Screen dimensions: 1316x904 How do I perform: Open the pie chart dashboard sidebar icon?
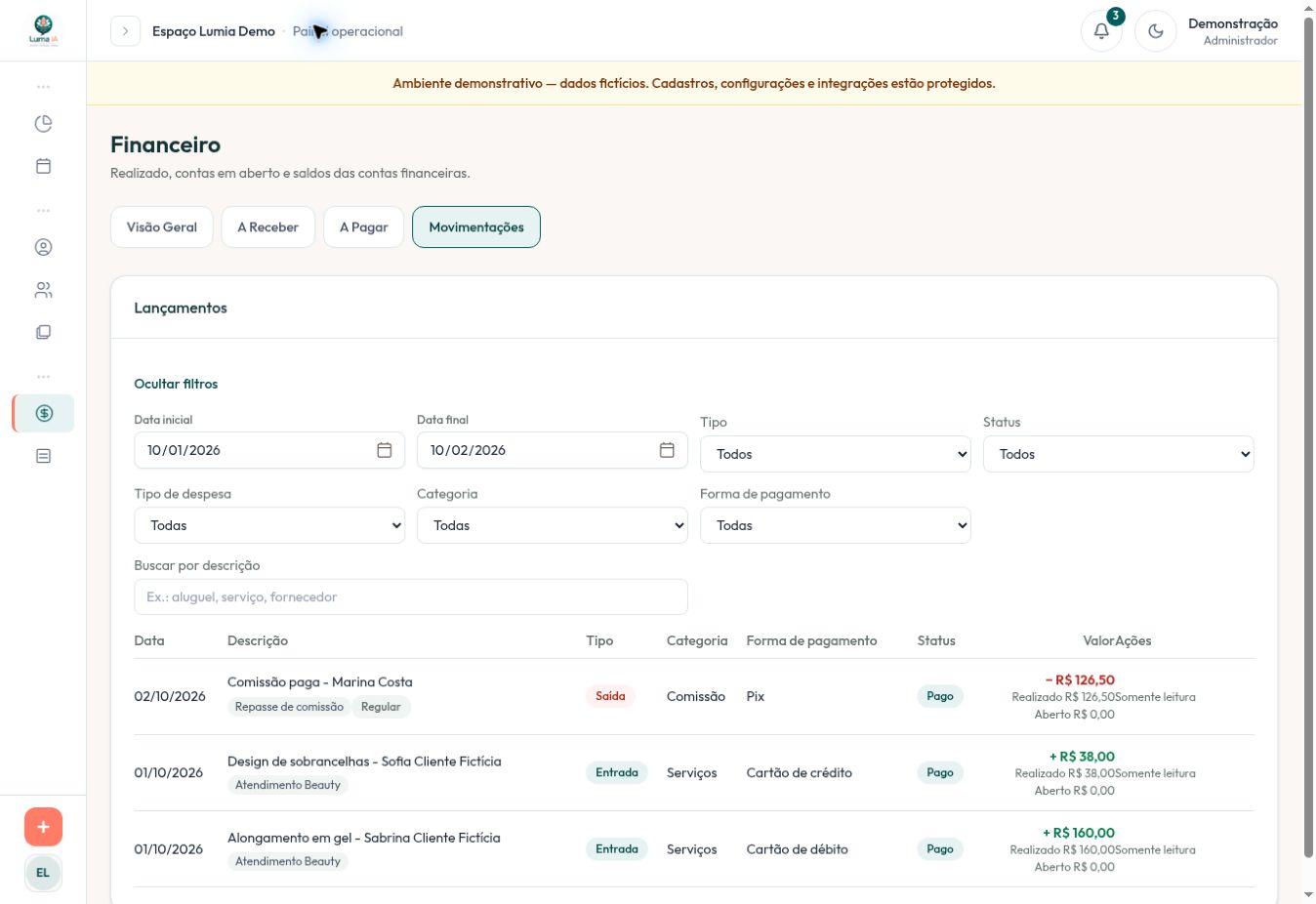click(43, 124)
